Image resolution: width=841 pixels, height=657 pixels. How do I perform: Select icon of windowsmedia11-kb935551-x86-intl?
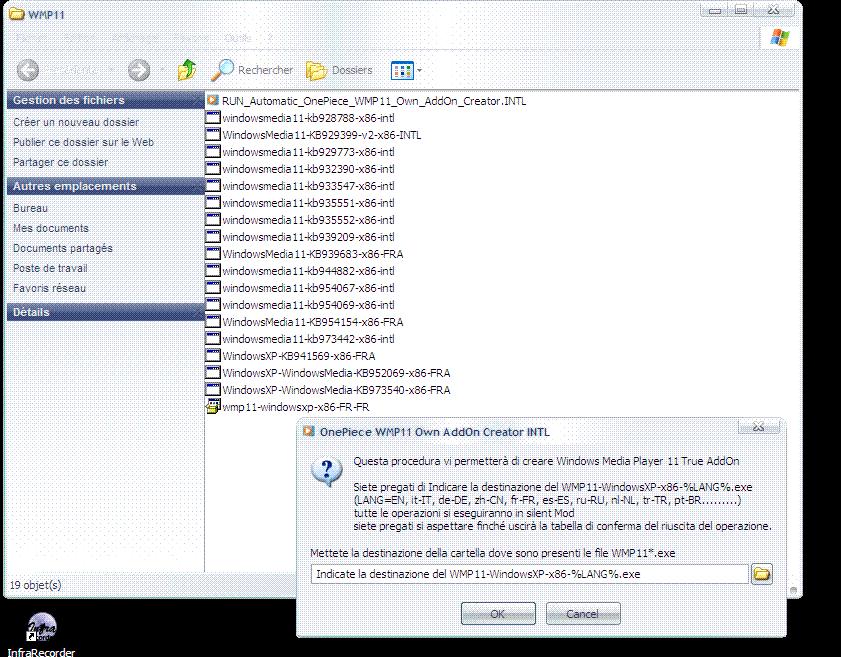pos(213,203)
